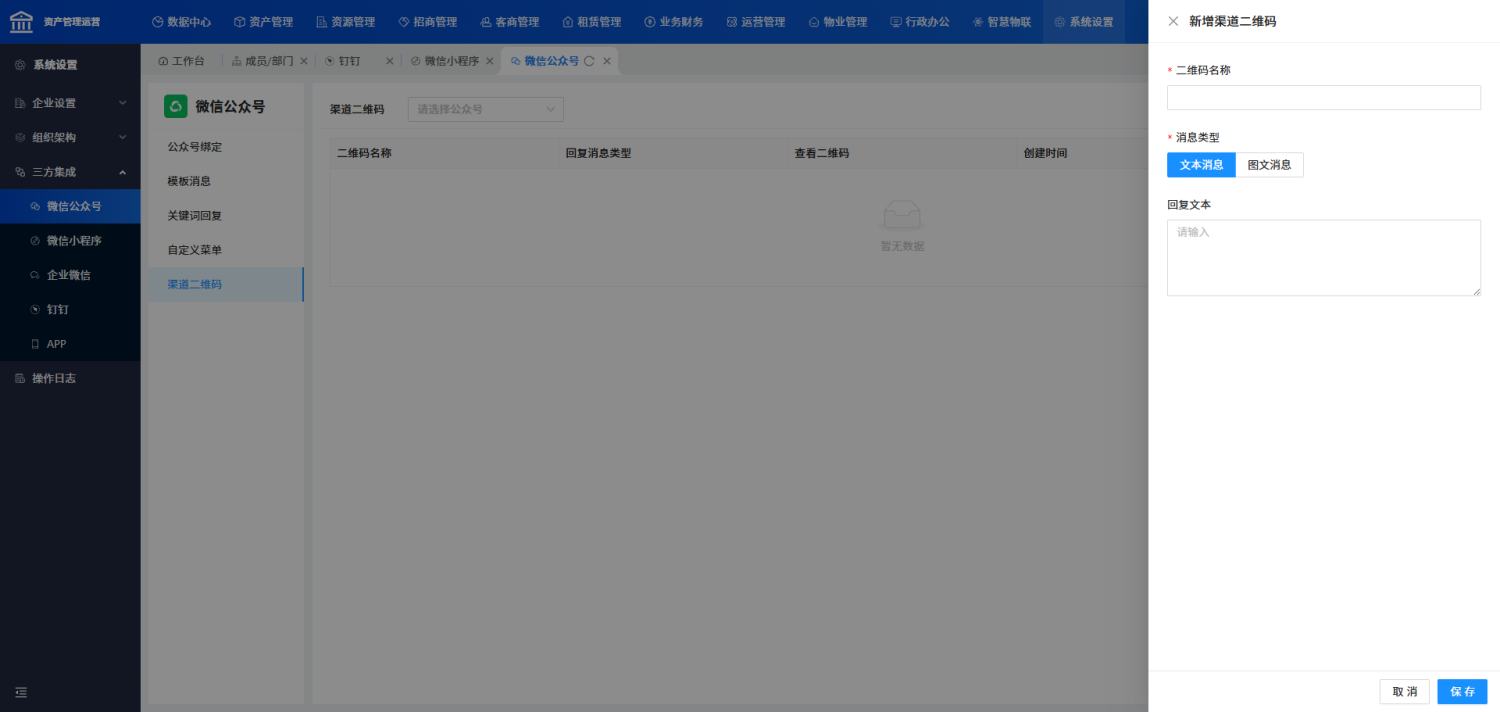Open 智慧物联 top menu

click(1001, 22)
